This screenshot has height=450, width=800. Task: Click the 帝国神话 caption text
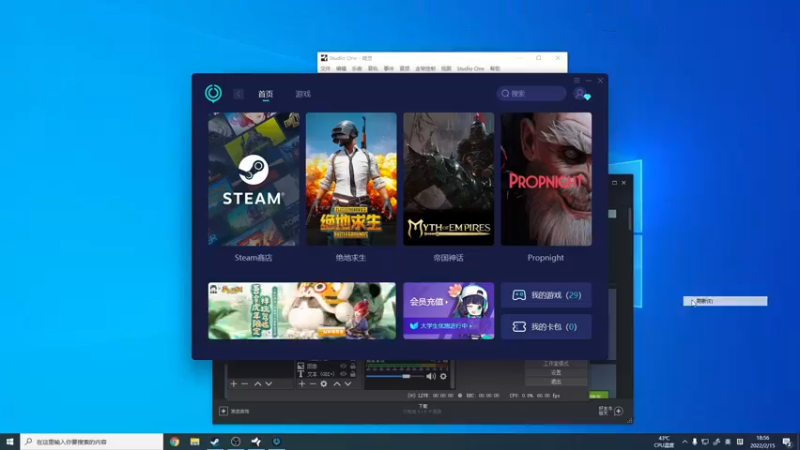(448, 258)
